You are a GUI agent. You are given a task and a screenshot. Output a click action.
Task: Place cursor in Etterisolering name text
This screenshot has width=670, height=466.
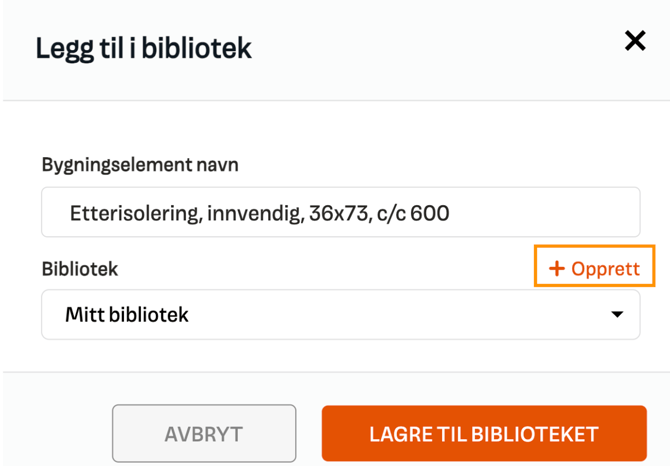coord(259,213)
